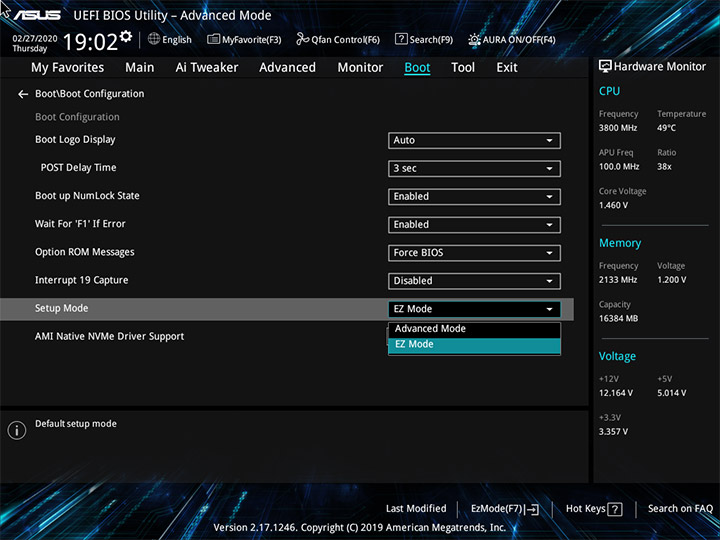Click the +12V reading 12.164 V
The height and width of the screenshot is (540, 720).
click(616, 393)
